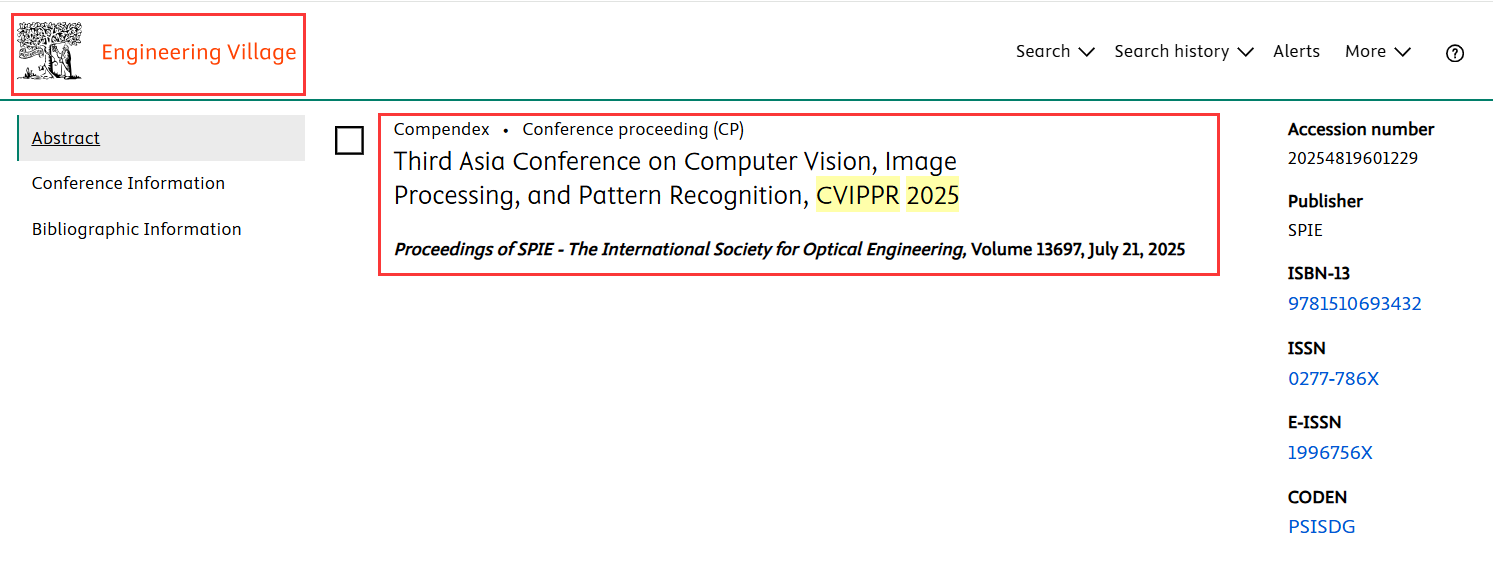Open the ISSN link 0277-786X
Image resolution: width=1493 pixels, height=569 pixels.
[1333, 379]
